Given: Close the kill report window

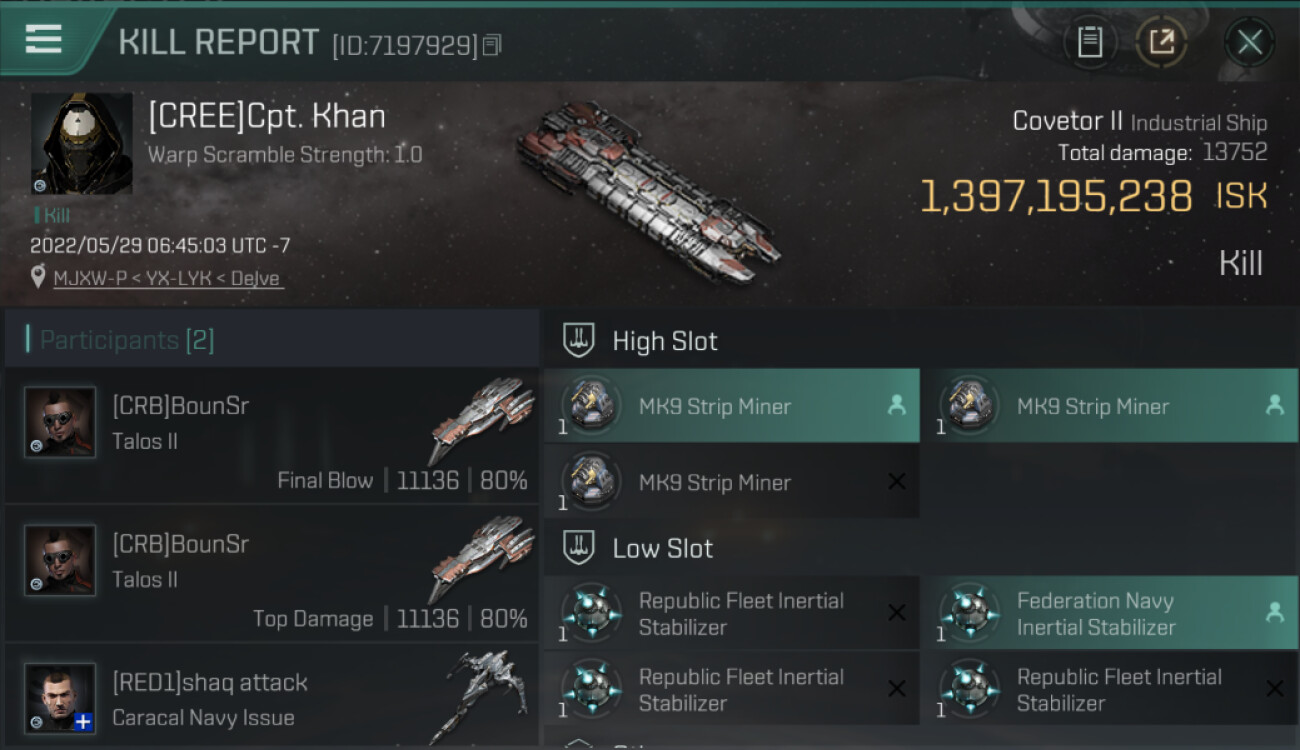Looking at the screenshot, I should tap(1249, 42).
